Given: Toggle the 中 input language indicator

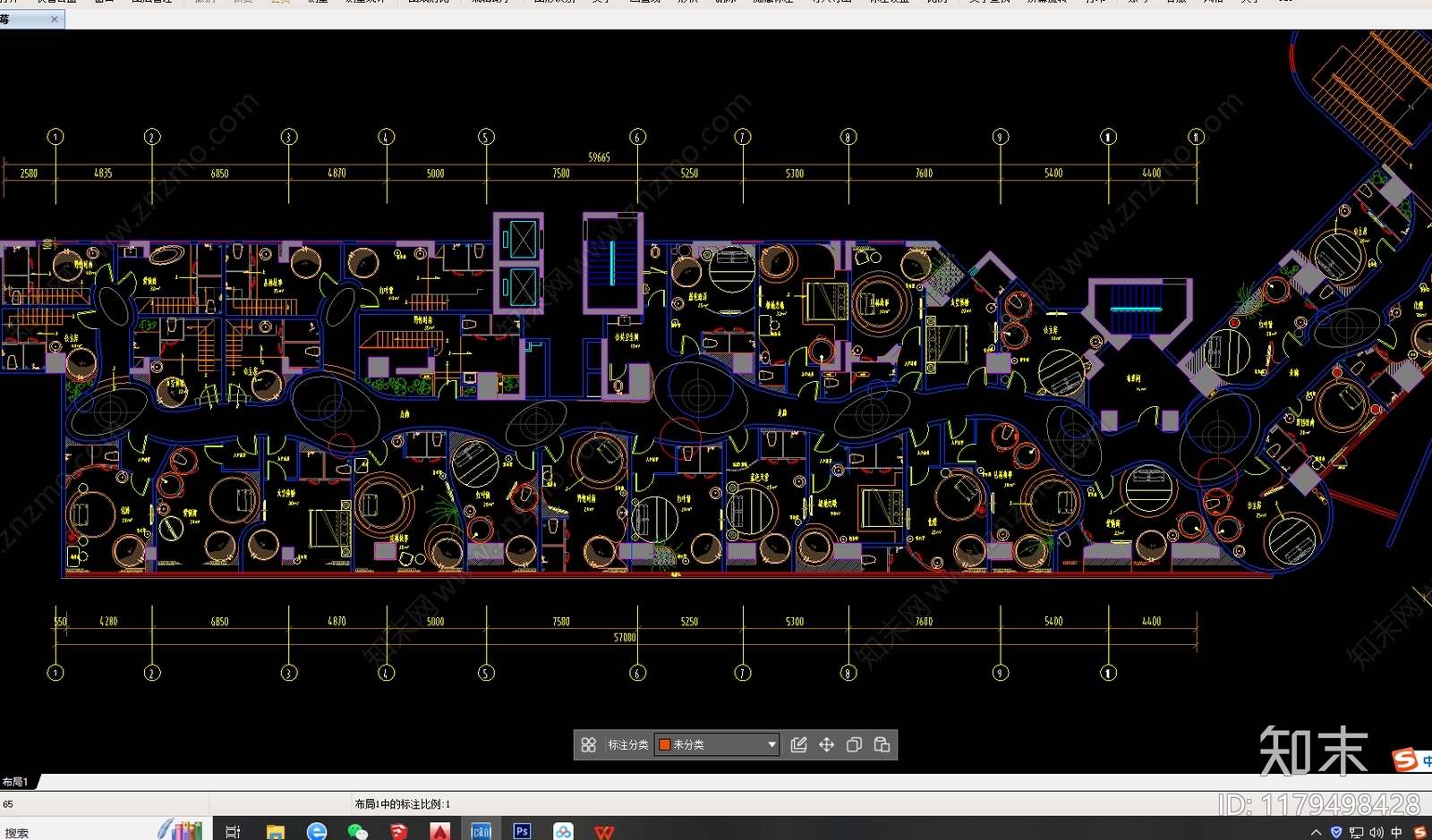Looking at the screenshot, I should [x=1396, y=832].
